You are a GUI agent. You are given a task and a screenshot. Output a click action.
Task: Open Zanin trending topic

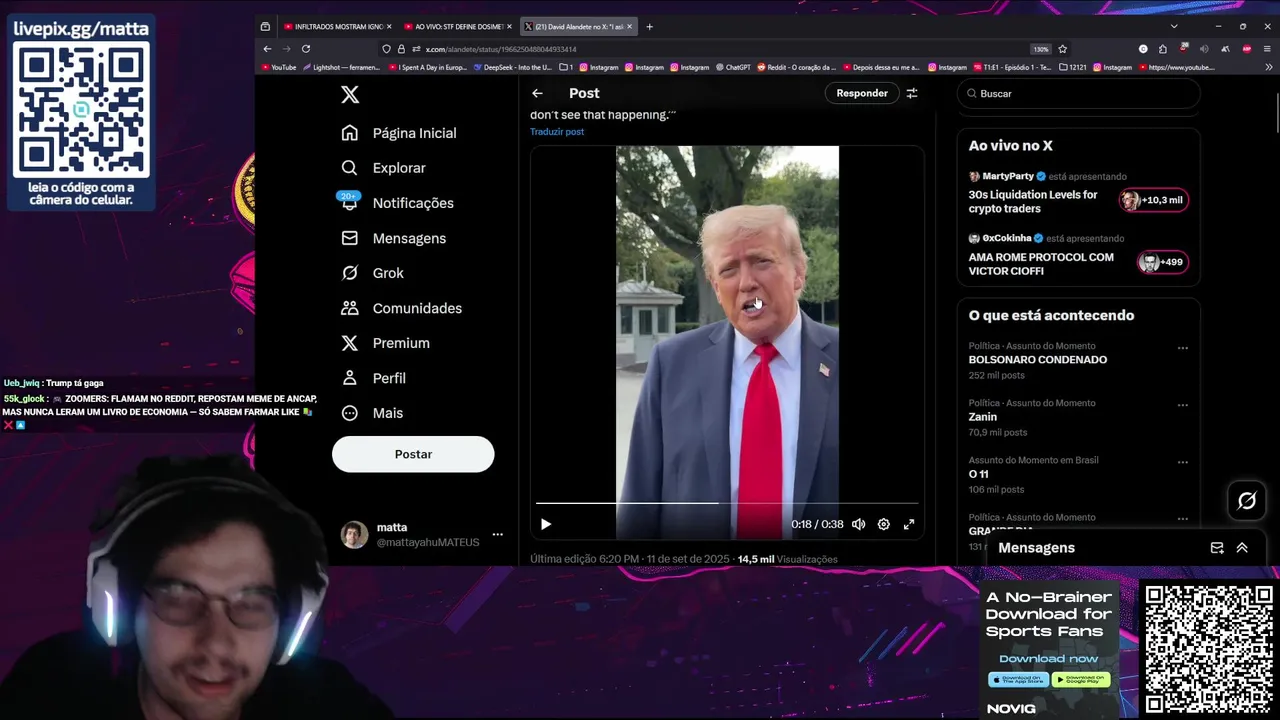point(983,417)
